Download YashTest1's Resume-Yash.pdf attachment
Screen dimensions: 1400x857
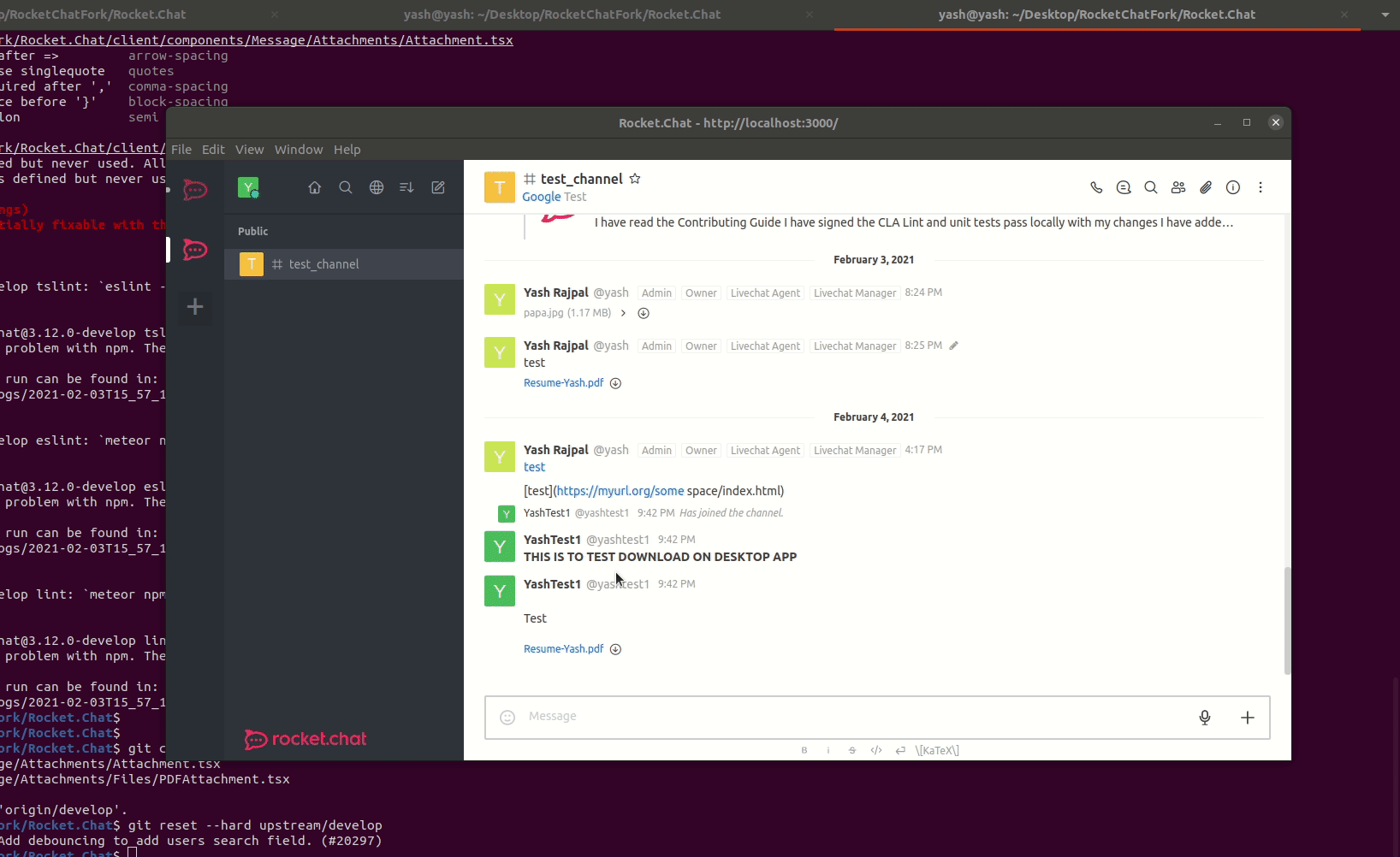(615, 649)
